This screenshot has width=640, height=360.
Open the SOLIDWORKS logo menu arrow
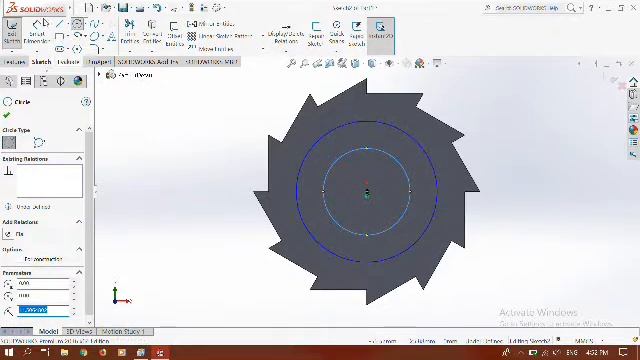point(70,8)
